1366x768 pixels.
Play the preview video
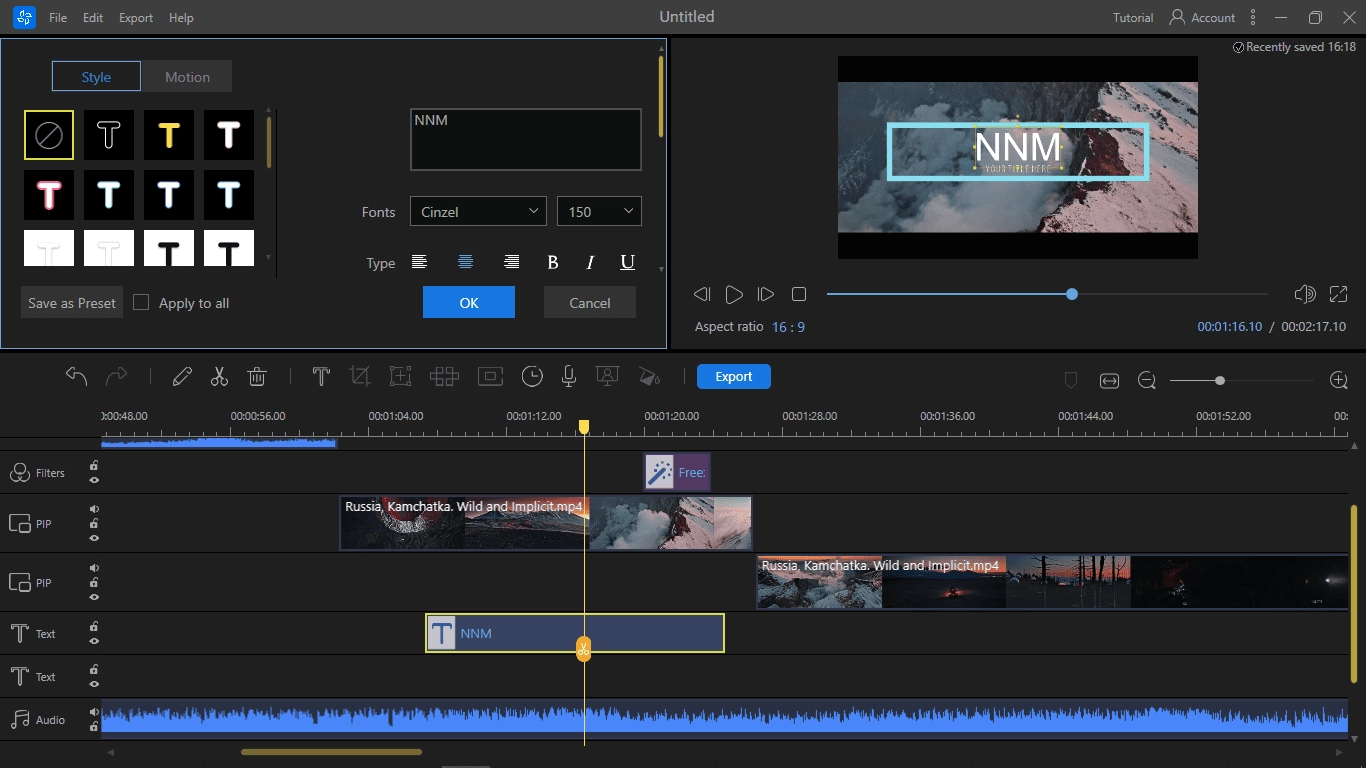734,294
